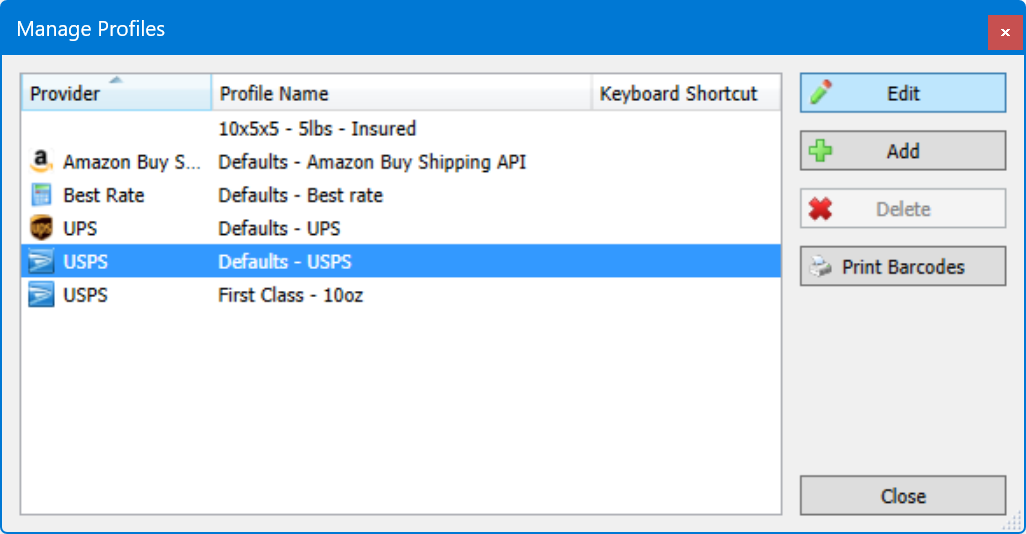Sort by the Provider column header
Image resolution: width=1026 pixels, height=534 pixels.
tap(116, 92)
